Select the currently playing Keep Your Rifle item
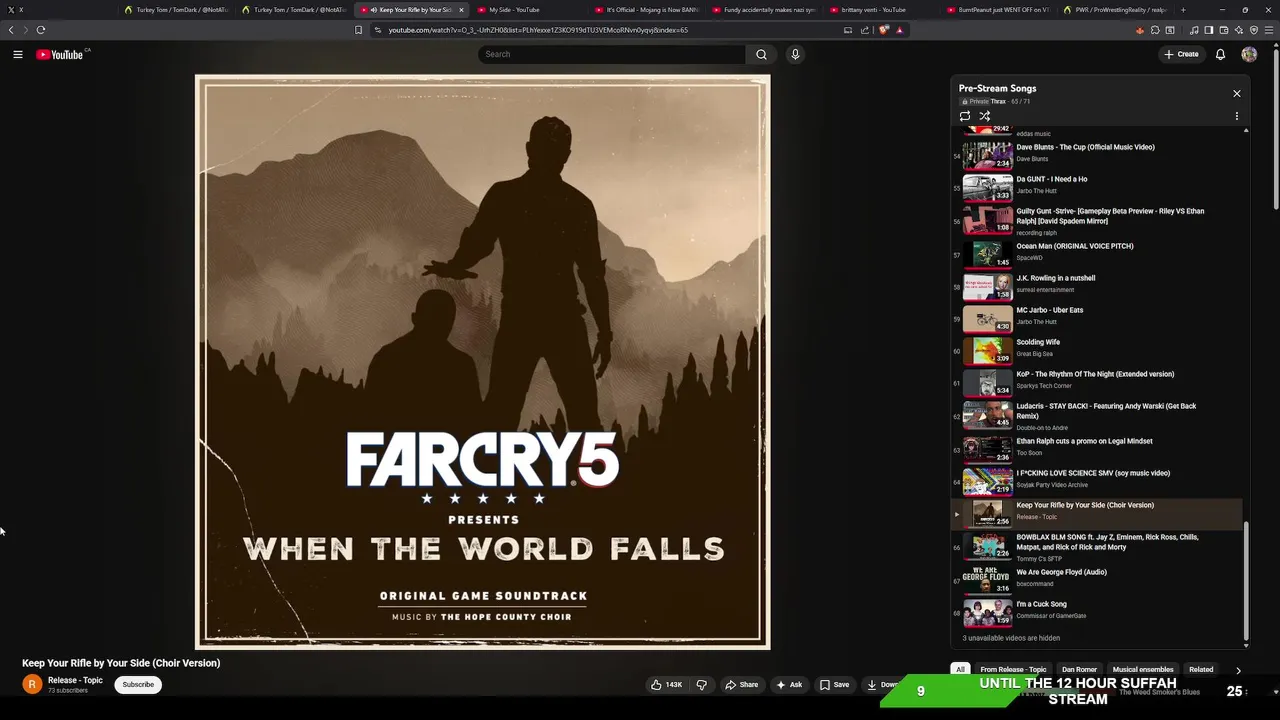1280x720 pixels. pos(1098,513)
